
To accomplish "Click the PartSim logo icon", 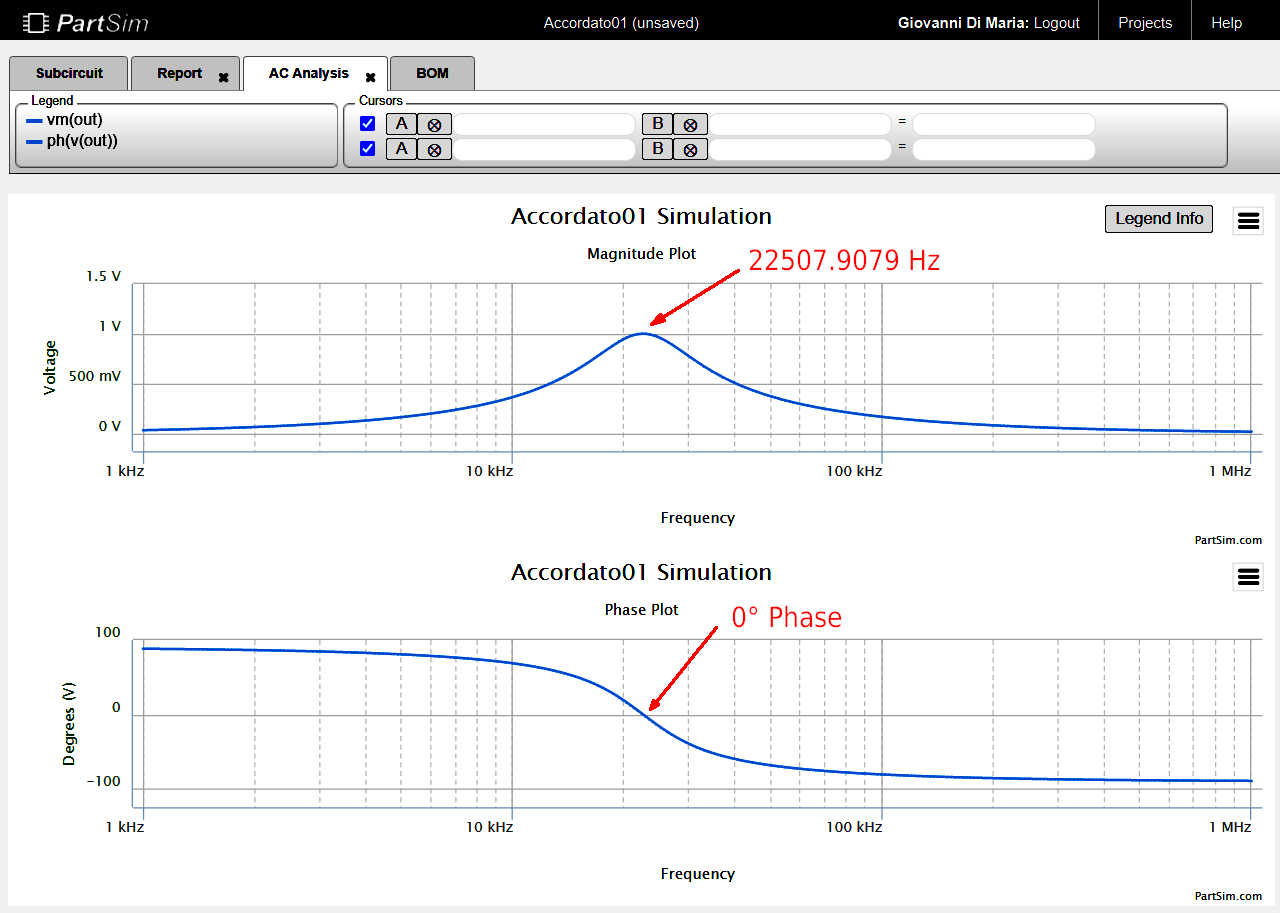I will pos(34,21).
